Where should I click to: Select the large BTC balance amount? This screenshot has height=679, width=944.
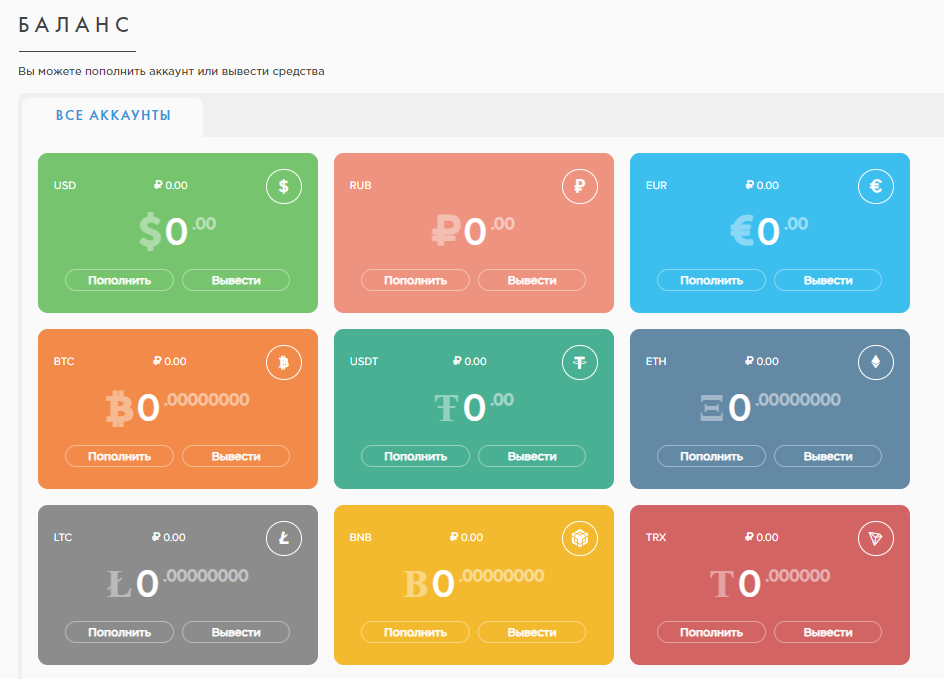(178, 407)
